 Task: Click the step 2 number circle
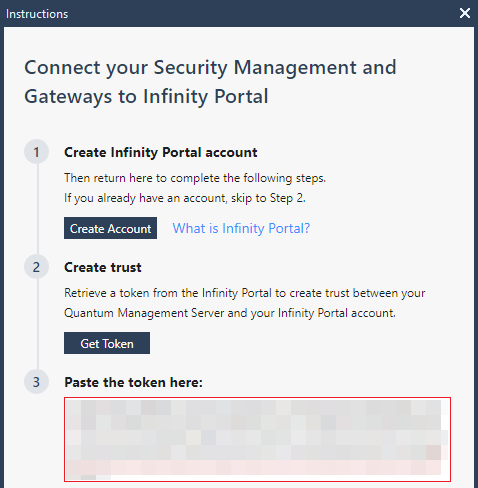[x=36, y=267]
